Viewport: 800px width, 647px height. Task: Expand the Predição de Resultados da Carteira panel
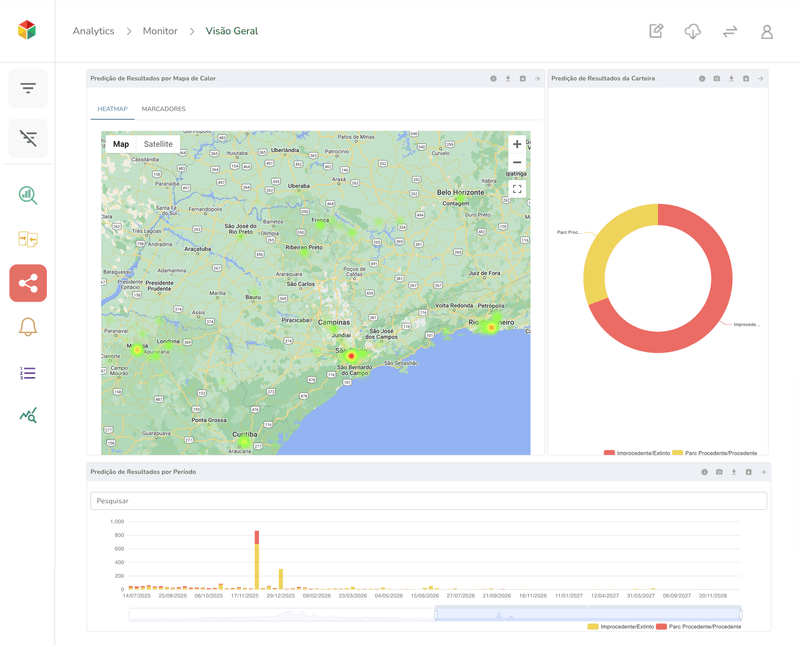click(759, 77)
